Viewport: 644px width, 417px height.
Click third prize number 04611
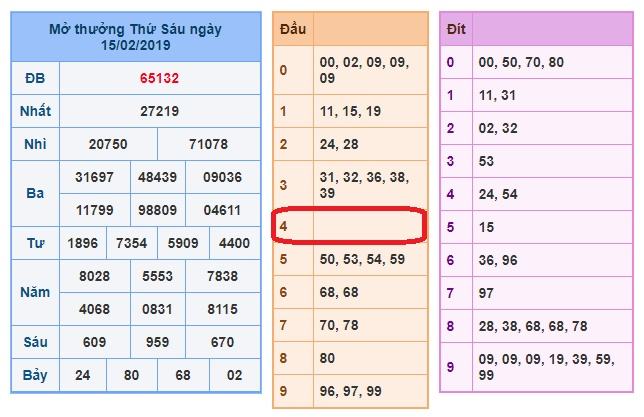pyautogui.click(x=221, y=210)
